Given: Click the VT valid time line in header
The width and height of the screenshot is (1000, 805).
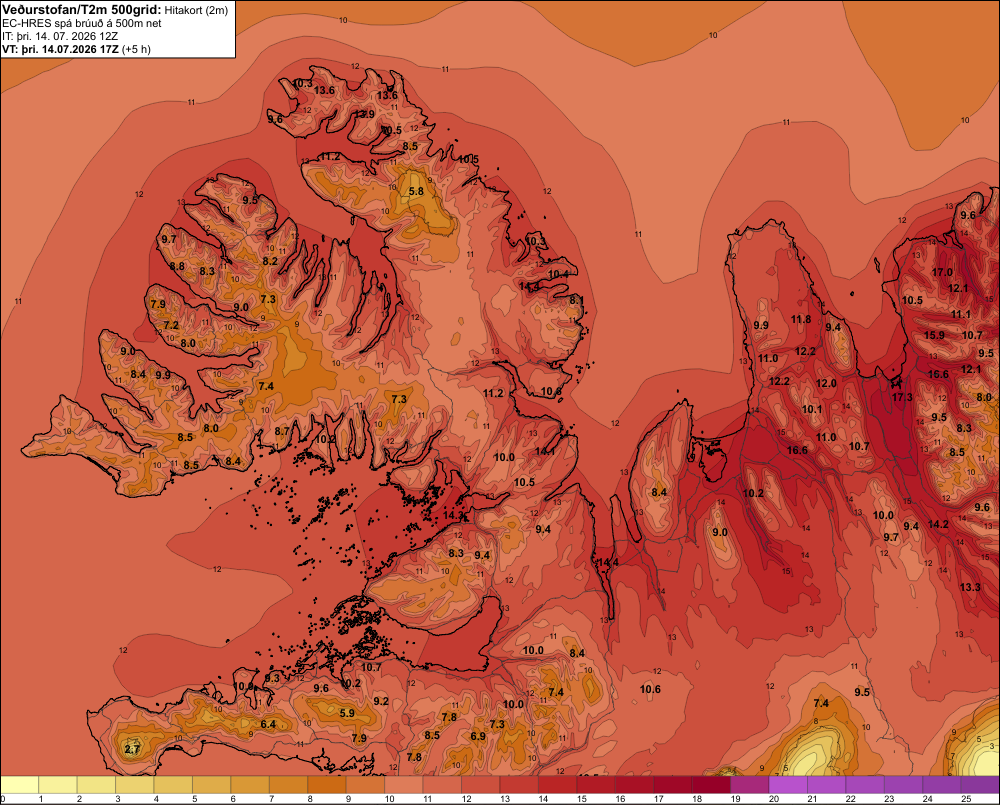Looking at the screenshot, I should [x=77, y=49].
